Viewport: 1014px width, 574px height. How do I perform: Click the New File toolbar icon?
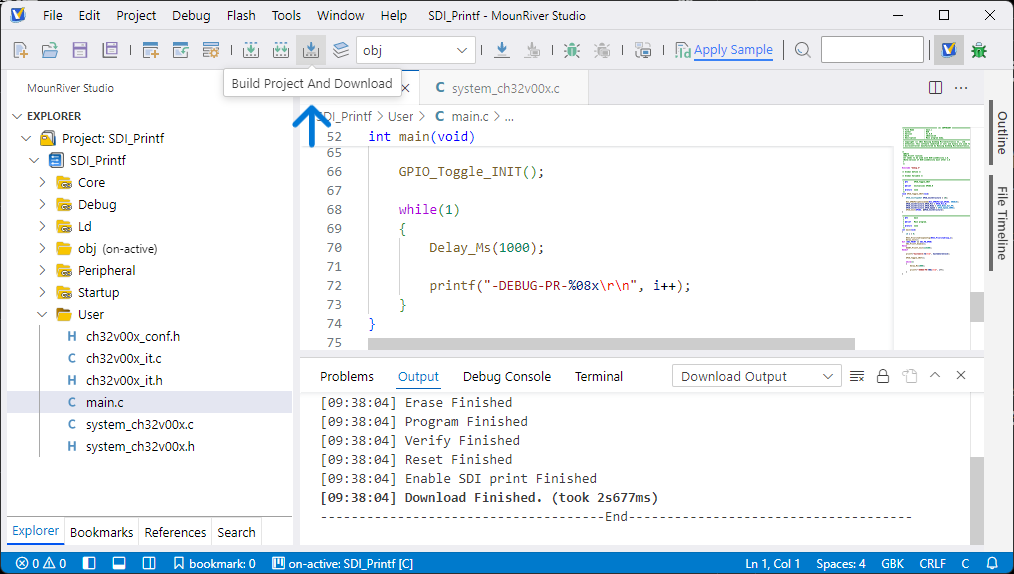(19, 49)
